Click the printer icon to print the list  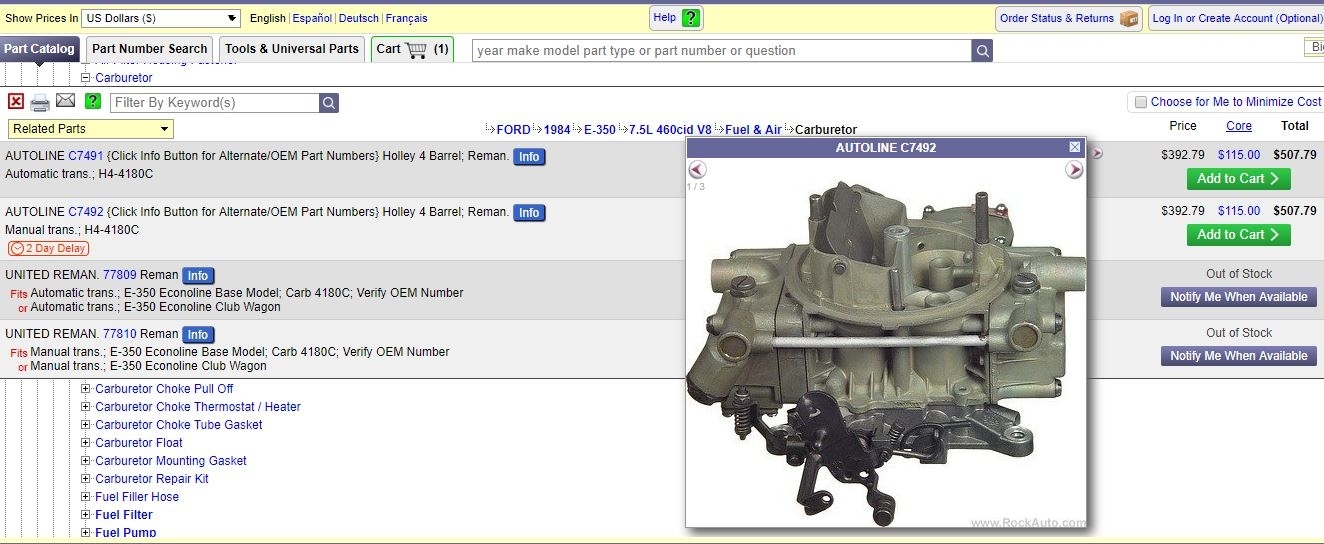click(40, 102)
